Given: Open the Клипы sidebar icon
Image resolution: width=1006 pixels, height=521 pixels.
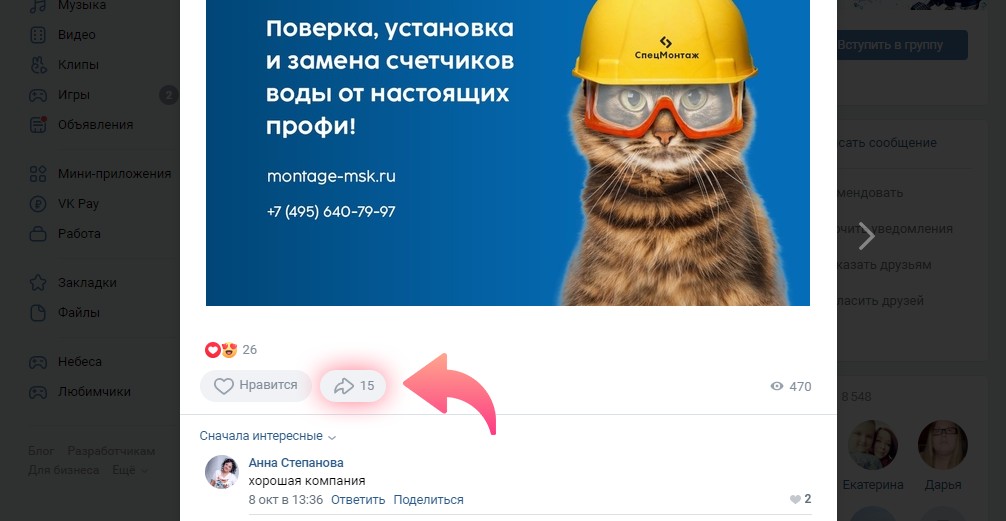Looking at the screenshot, I should 38,65.
